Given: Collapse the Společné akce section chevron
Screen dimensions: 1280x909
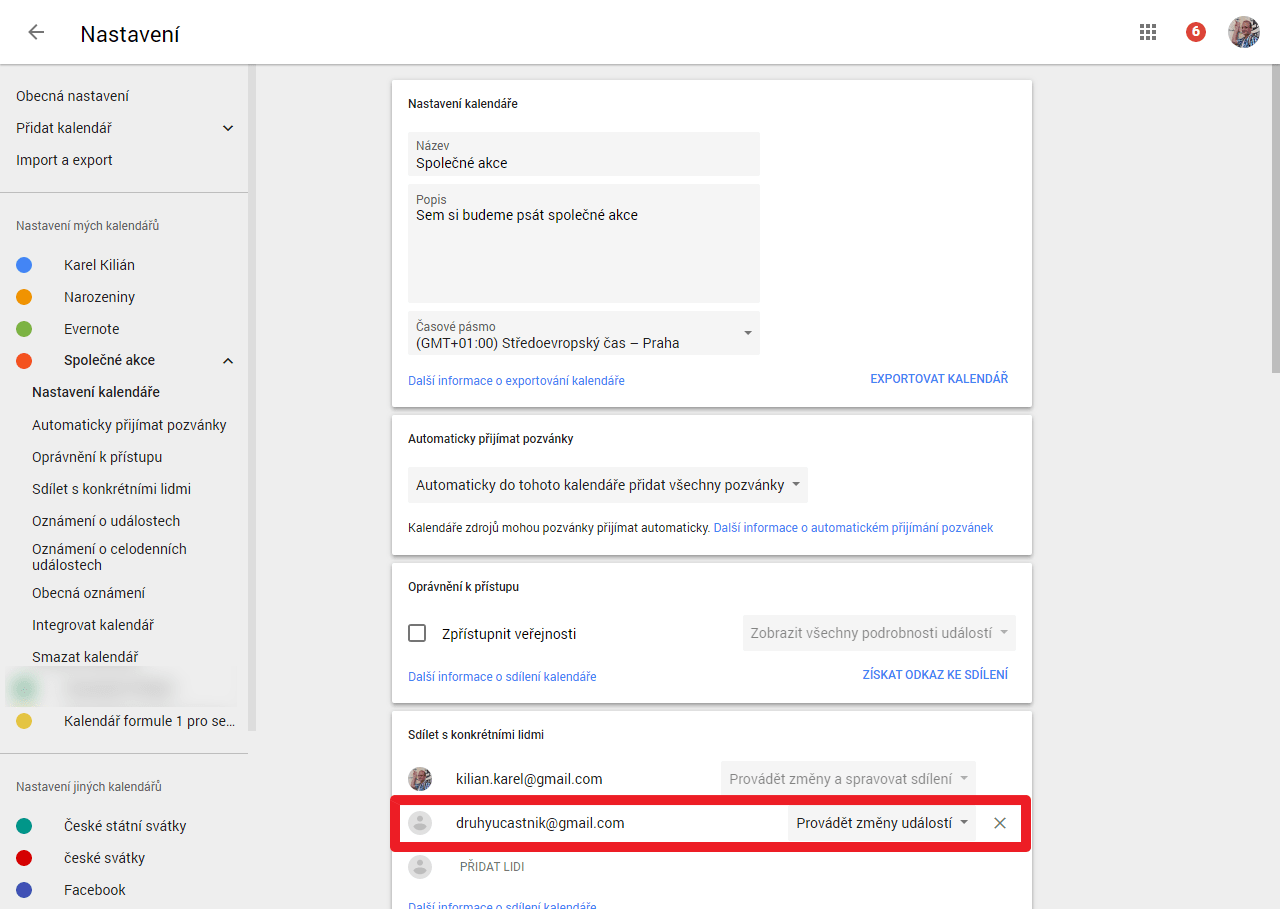Looking at the screenshot, I should (x=228, y=361).
